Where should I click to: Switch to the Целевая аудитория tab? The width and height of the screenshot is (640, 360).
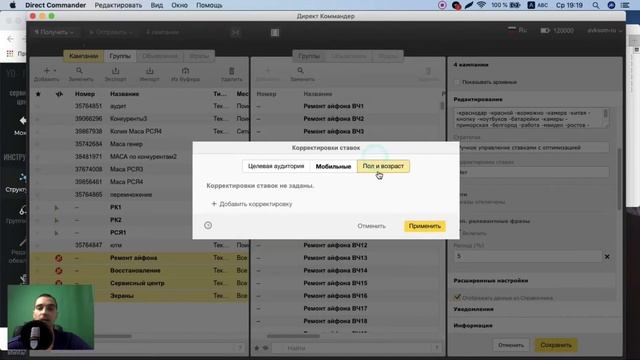point(276,166)
